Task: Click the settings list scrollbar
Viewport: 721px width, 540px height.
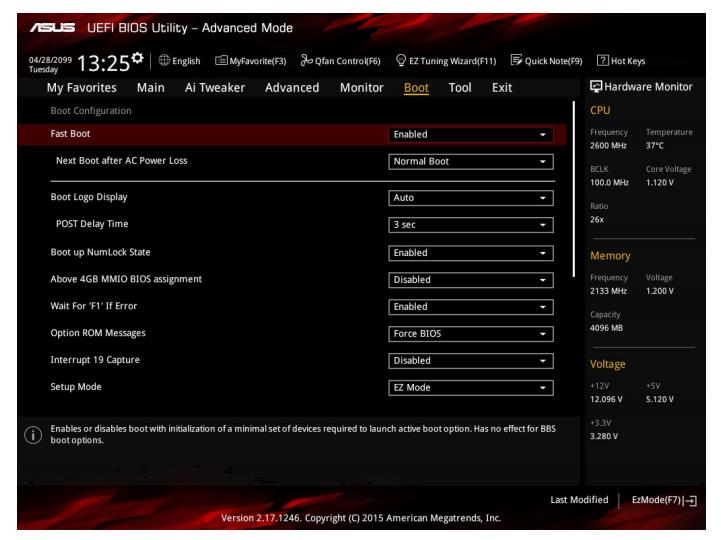Action: point(573,190)
